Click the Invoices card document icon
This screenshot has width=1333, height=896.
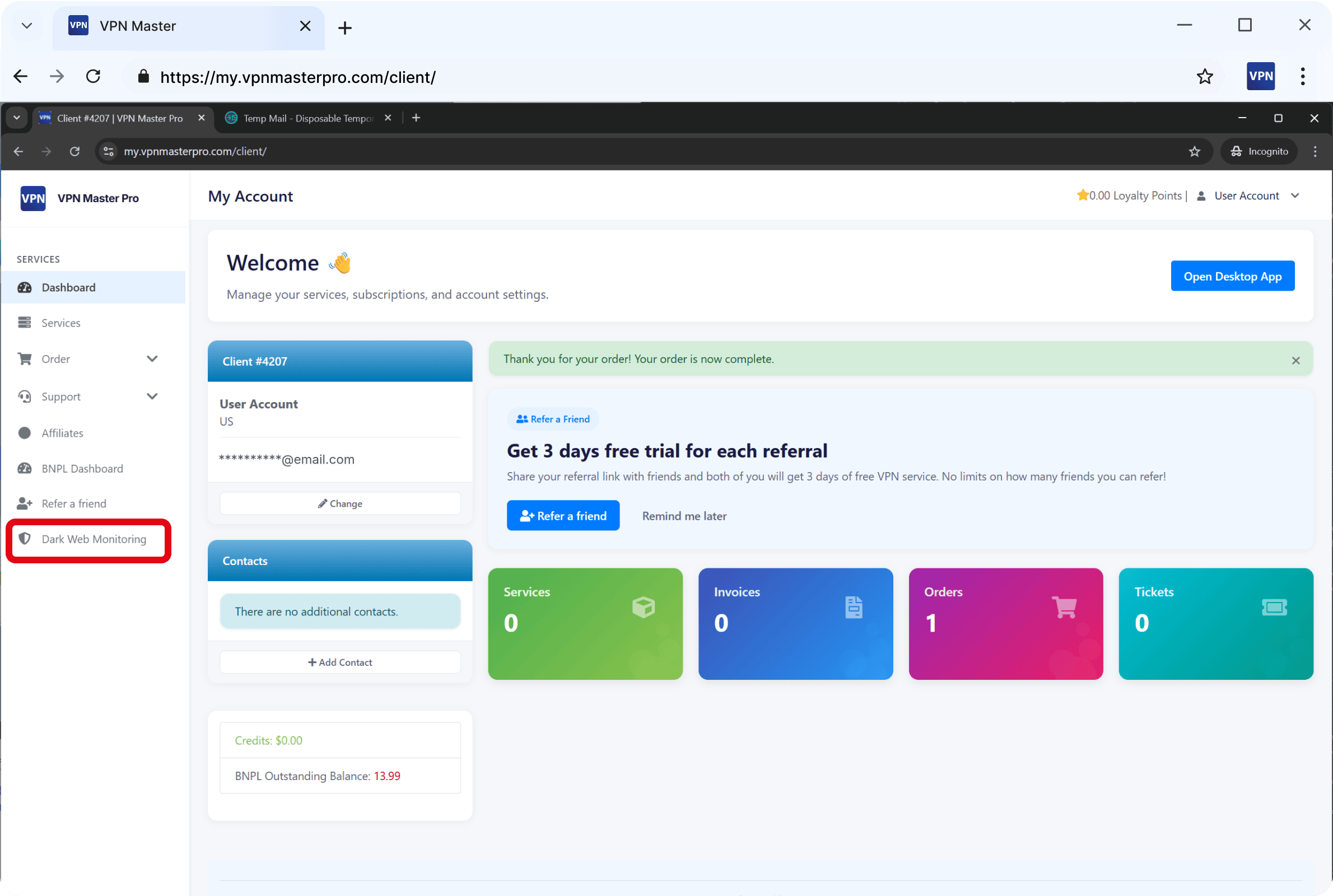(854, 607)
